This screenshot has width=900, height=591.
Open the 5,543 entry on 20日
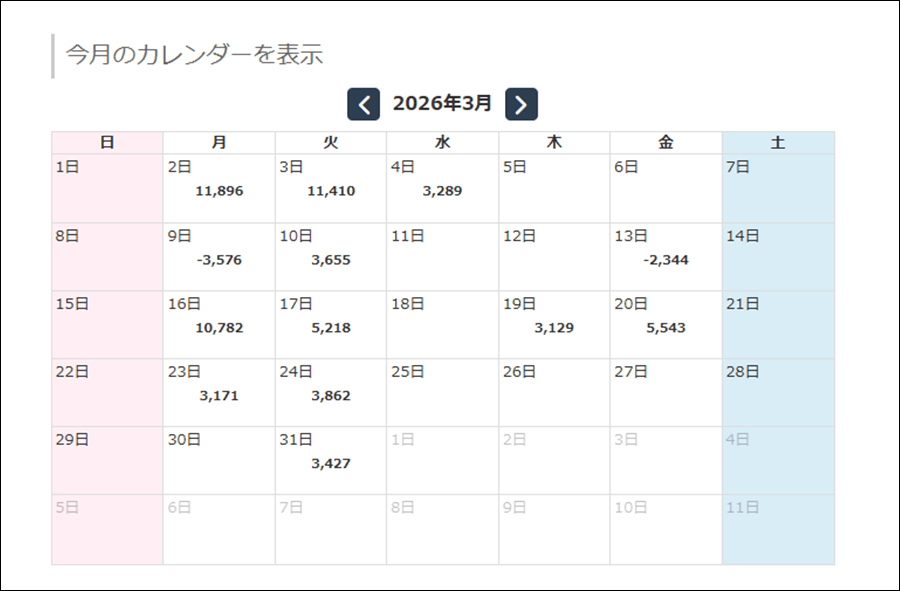[666, 328]
